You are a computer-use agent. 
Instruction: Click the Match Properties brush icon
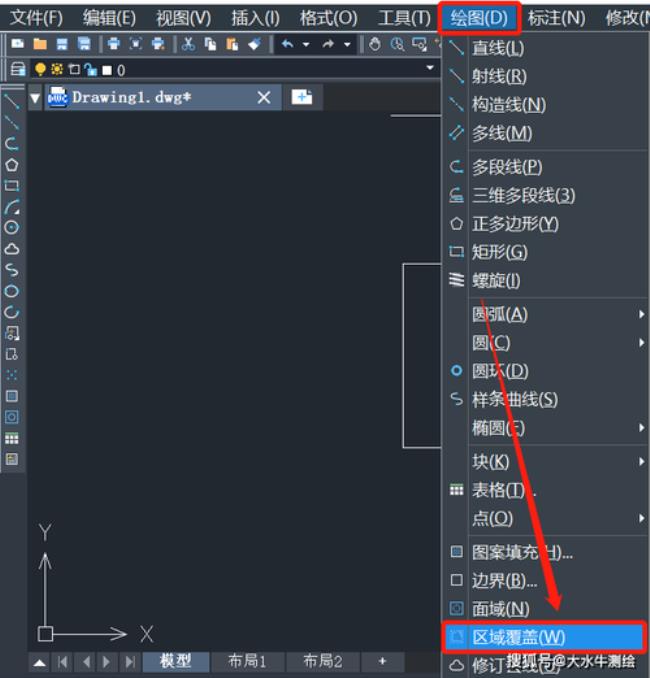254,44
